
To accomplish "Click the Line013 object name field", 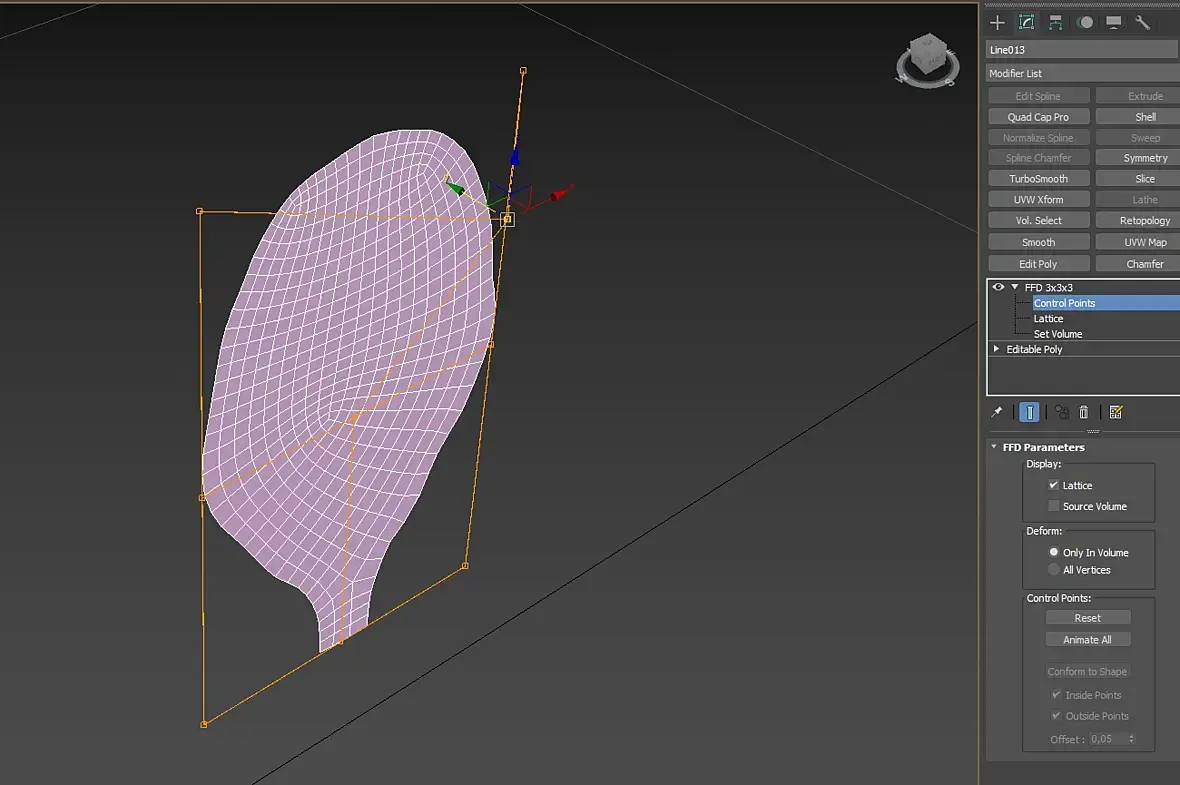I will point(1082,50).
